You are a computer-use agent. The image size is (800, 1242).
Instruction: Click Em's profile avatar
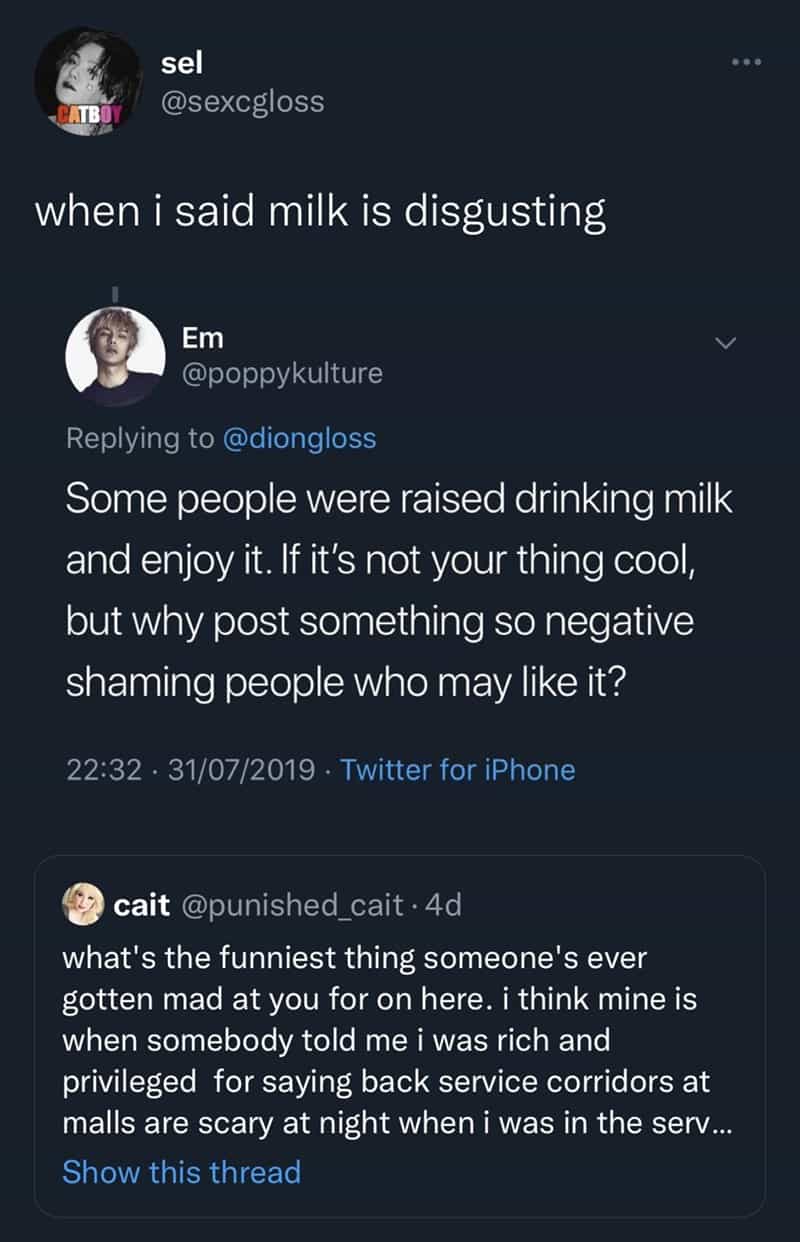(x=115, y=355)
